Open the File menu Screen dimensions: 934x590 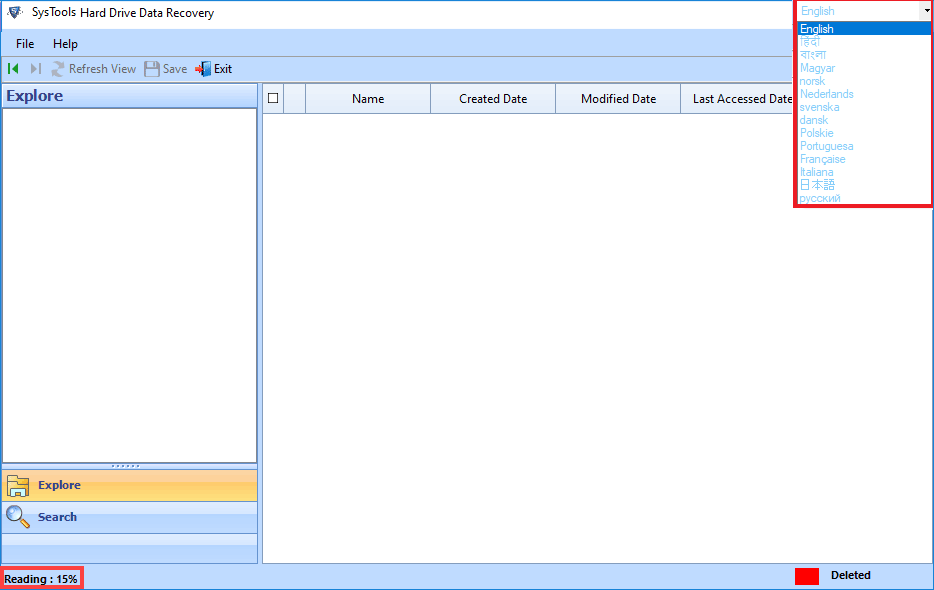[x=25, y=44]
